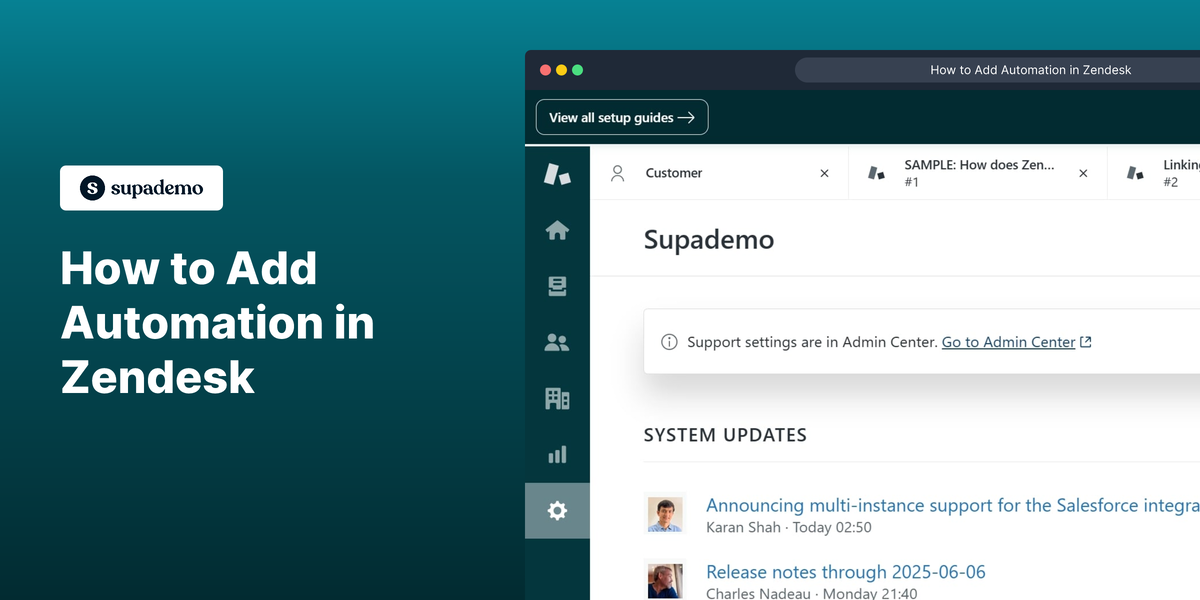Open the Views tickets icon in sidebar
The width and height of the screenshot is (1200, 600).
(x=557, y=287)
